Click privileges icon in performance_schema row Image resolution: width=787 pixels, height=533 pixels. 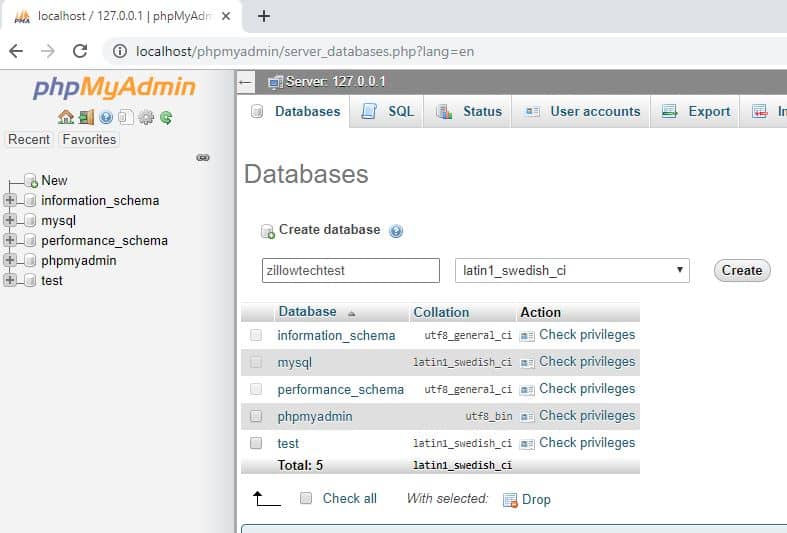(527, 390)
